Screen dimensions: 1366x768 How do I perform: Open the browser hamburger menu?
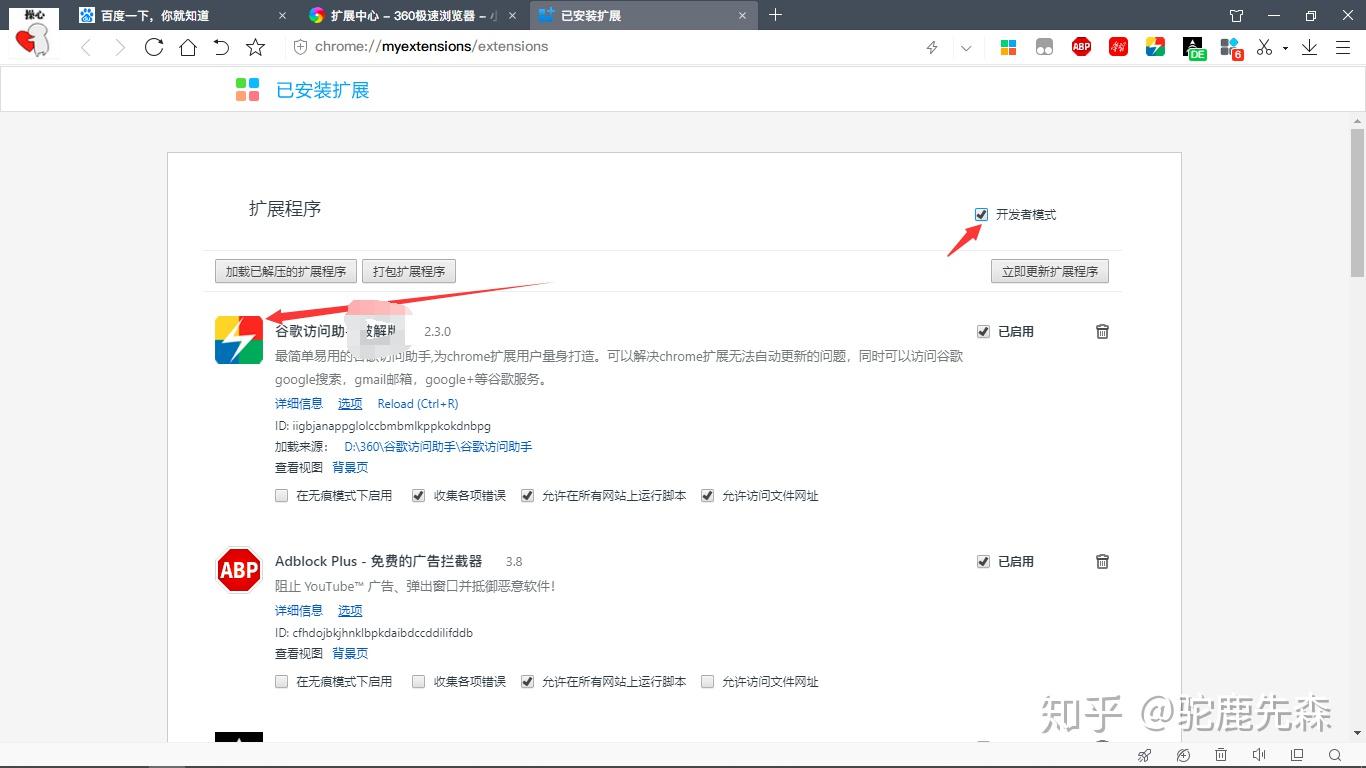[x=1342, y=47]
